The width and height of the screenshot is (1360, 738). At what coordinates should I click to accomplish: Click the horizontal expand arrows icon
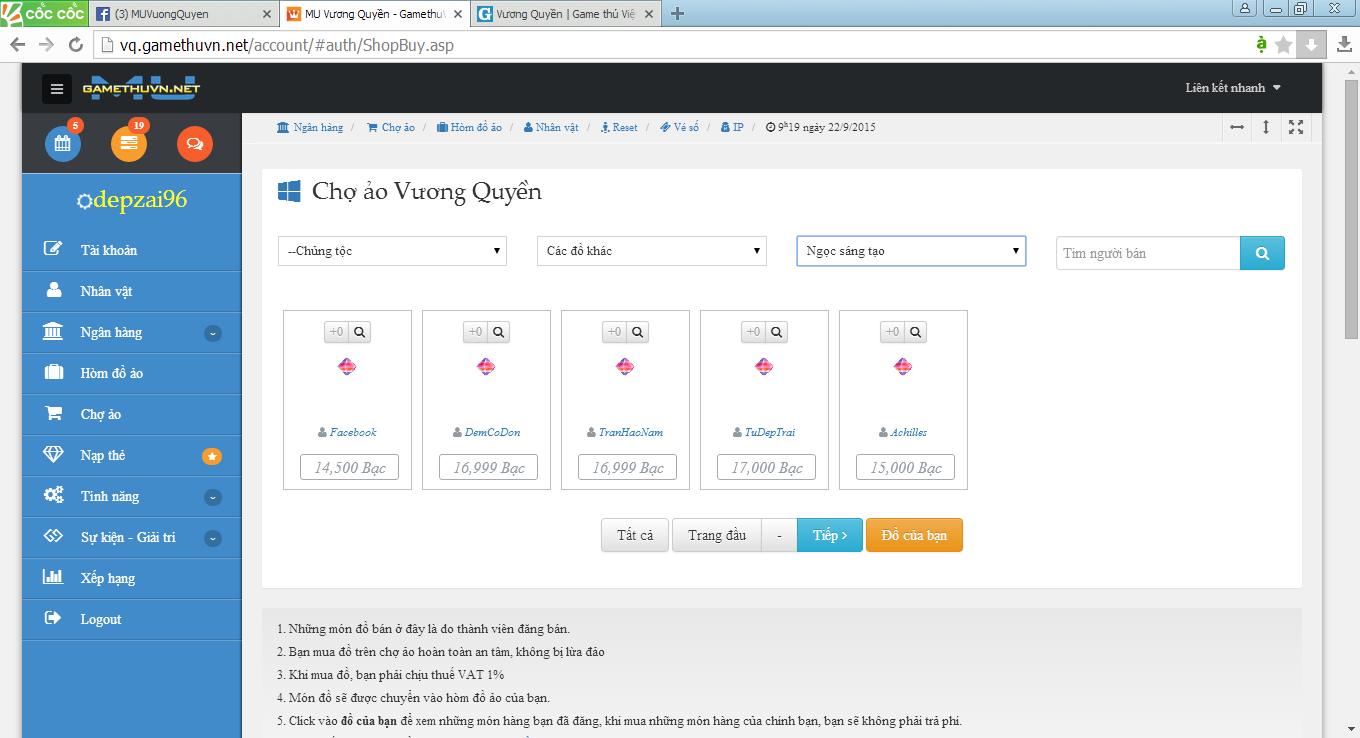click(x=1237, y=127)
